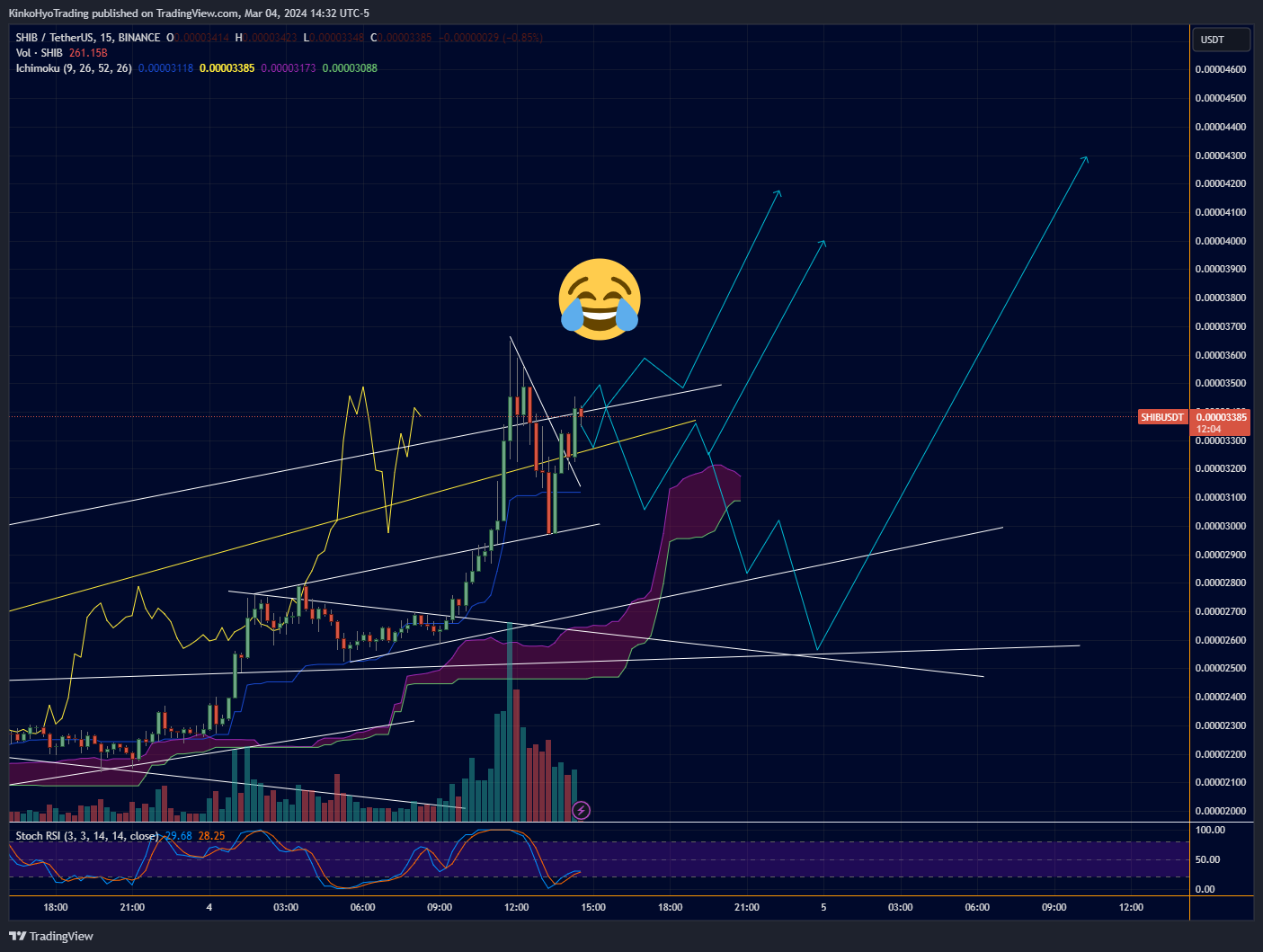Click Stoch RSI scale label 50.00
This screenshot has height=952, width=1263.
(1206, 859)
